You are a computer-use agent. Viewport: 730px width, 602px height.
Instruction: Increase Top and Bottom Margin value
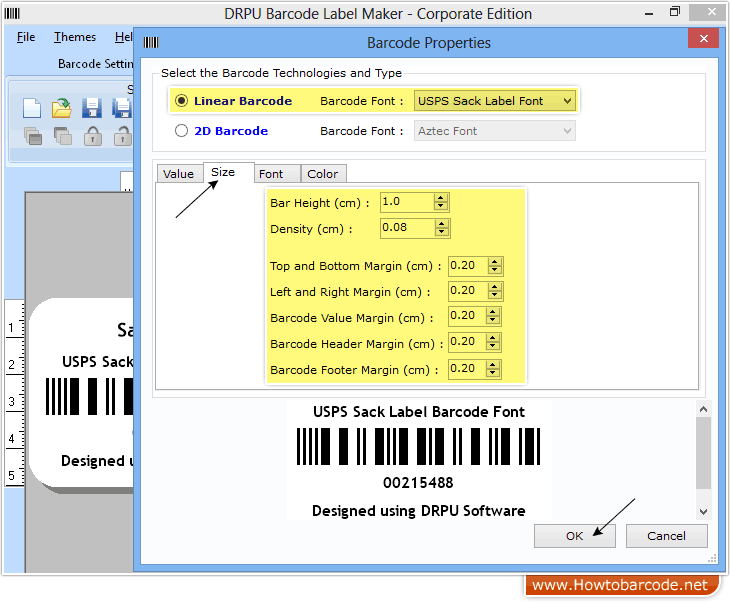[x=494, y=262]
